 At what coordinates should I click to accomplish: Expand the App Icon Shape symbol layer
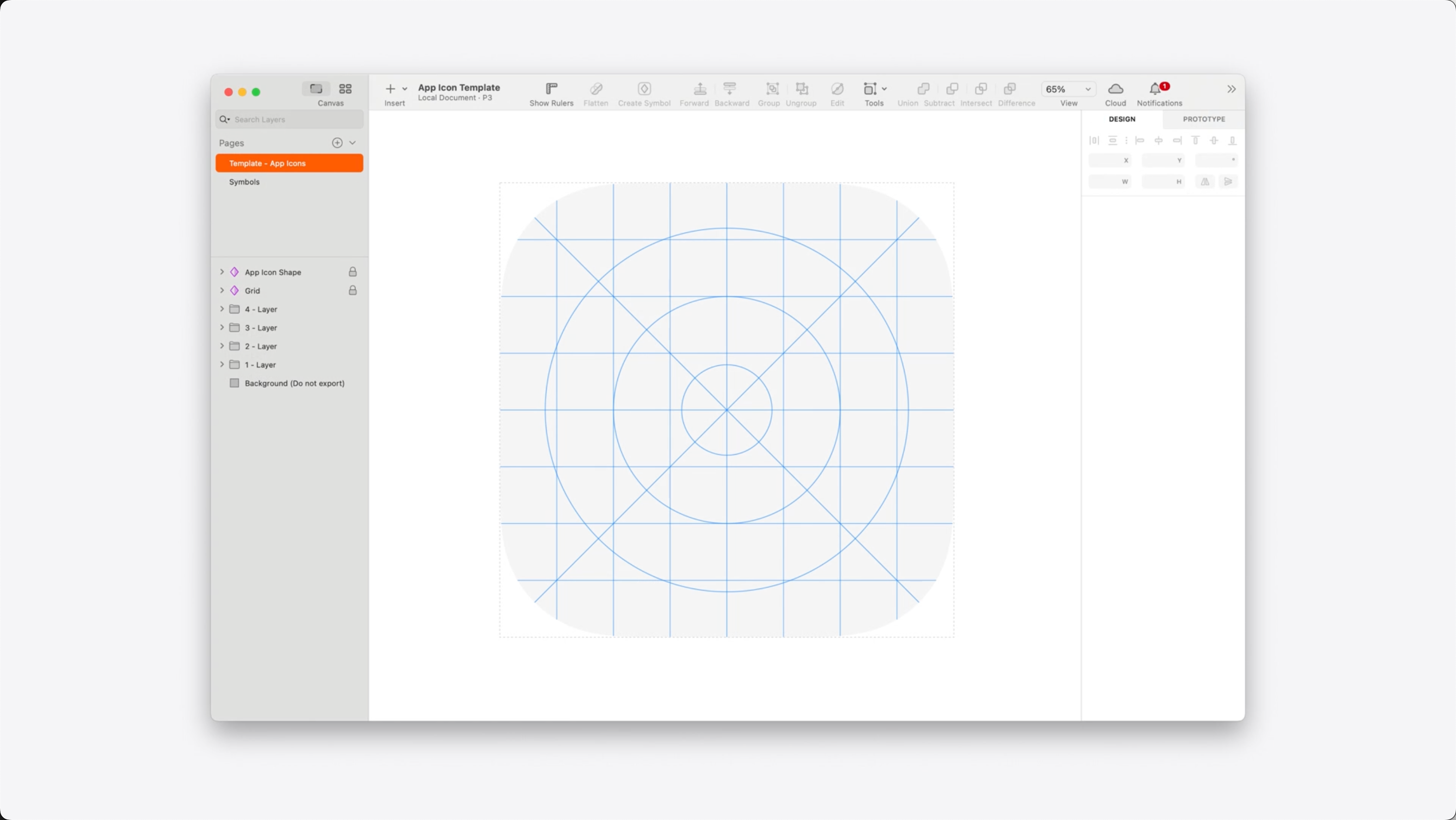[222, 272]
